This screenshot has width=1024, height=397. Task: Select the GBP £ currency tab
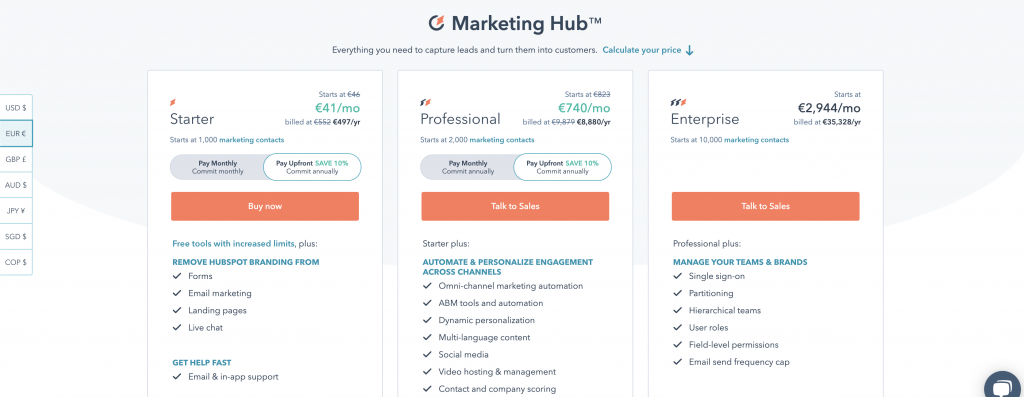[16, 159]
